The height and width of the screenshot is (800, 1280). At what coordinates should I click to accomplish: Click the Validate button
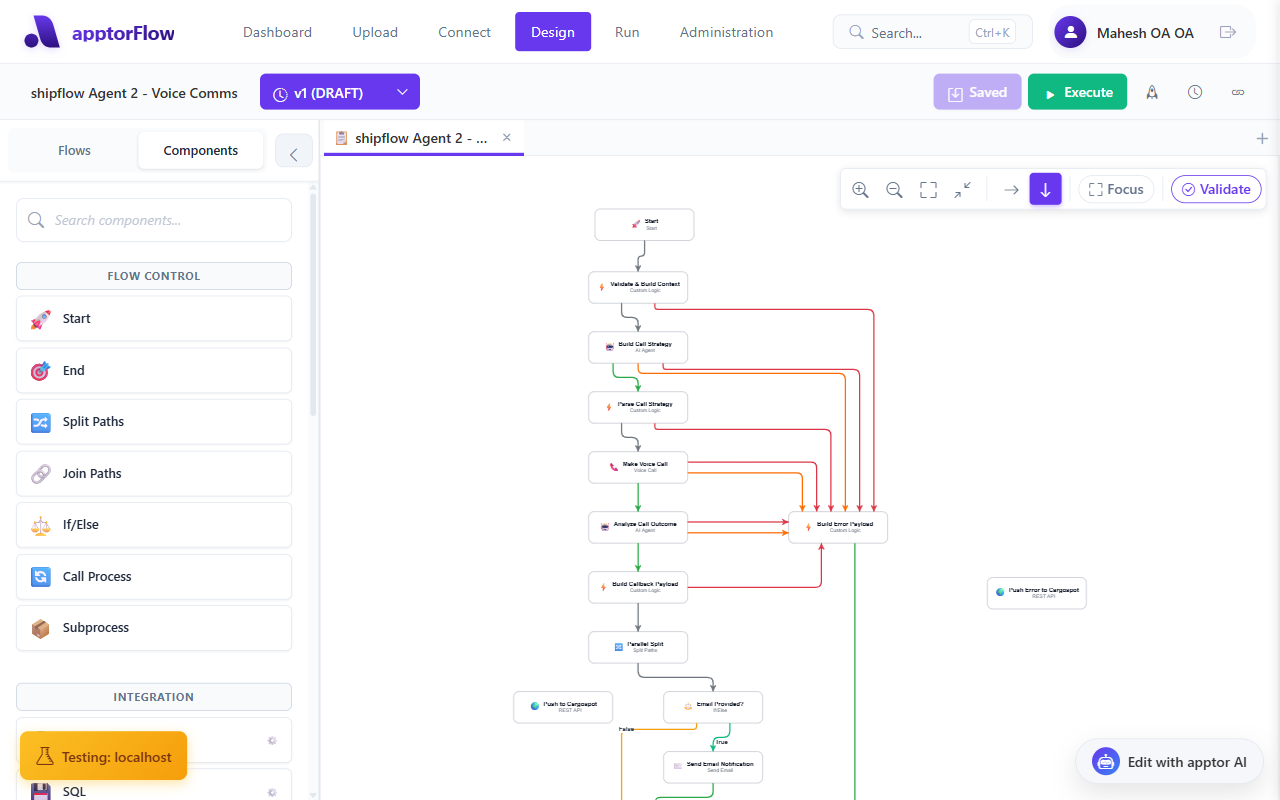1216,189
